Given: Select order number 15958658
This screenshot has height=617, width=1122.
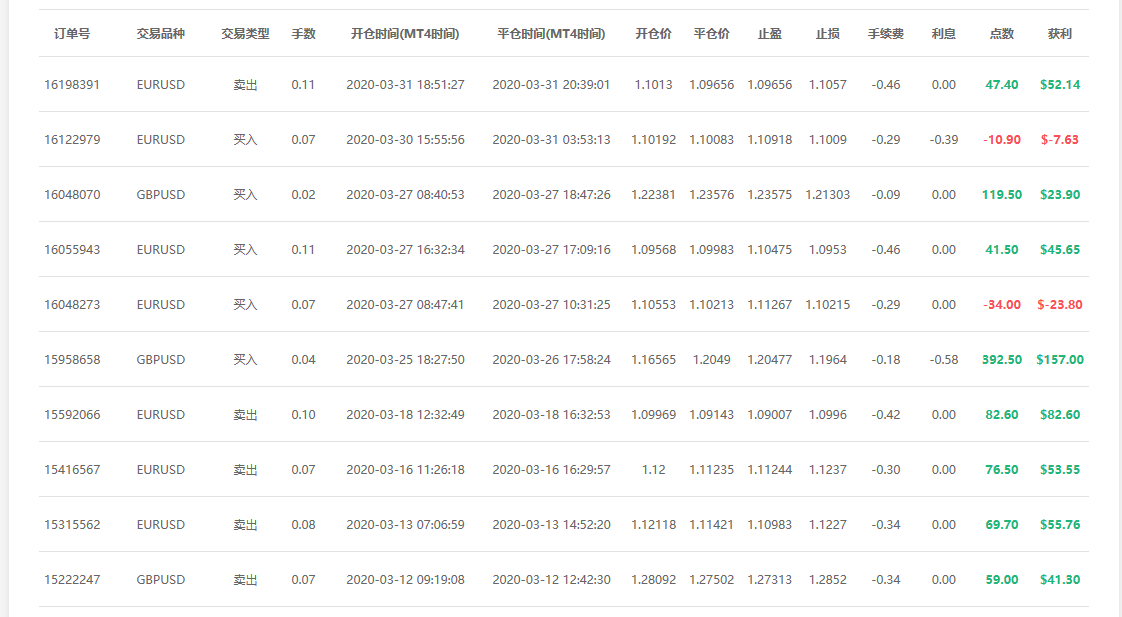Looking at the screenshot, I should [72, 359].
